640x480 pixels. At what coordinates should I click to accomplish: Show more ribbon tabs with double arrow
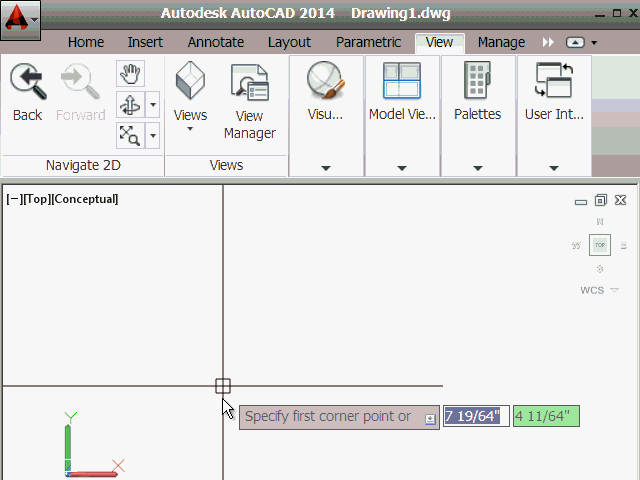(548, 42)
